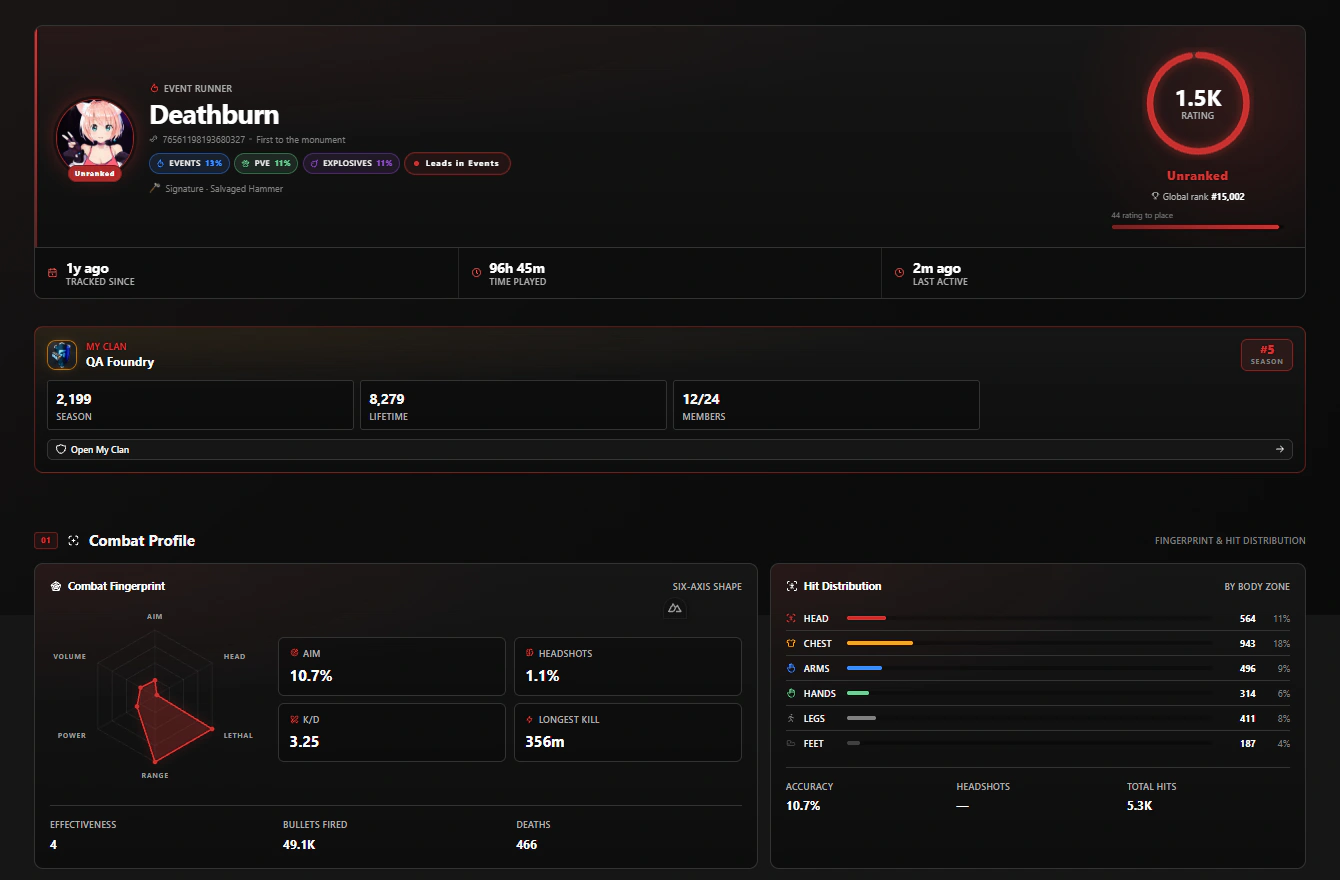This screenshot has height=880, width=1340.
Task: Click the calendar icon beside Tracked Since
Action: coord(52,273)
